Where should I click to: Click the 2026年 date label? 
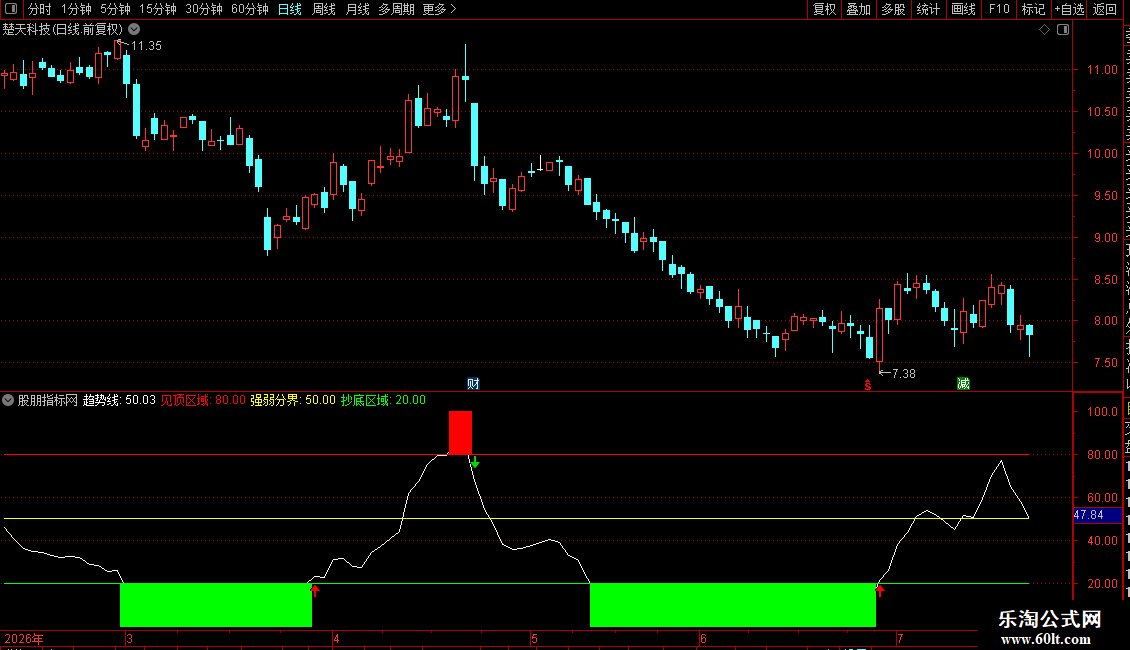click(x=24, y=638)
